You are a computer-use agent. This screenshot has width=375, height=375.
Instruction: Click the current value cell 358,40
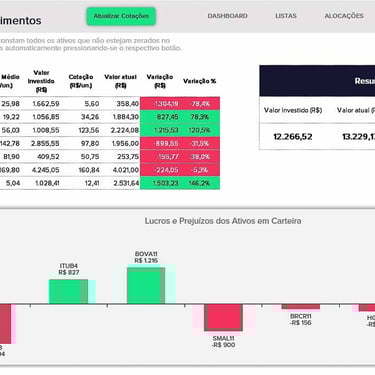[x=128, y=104]
